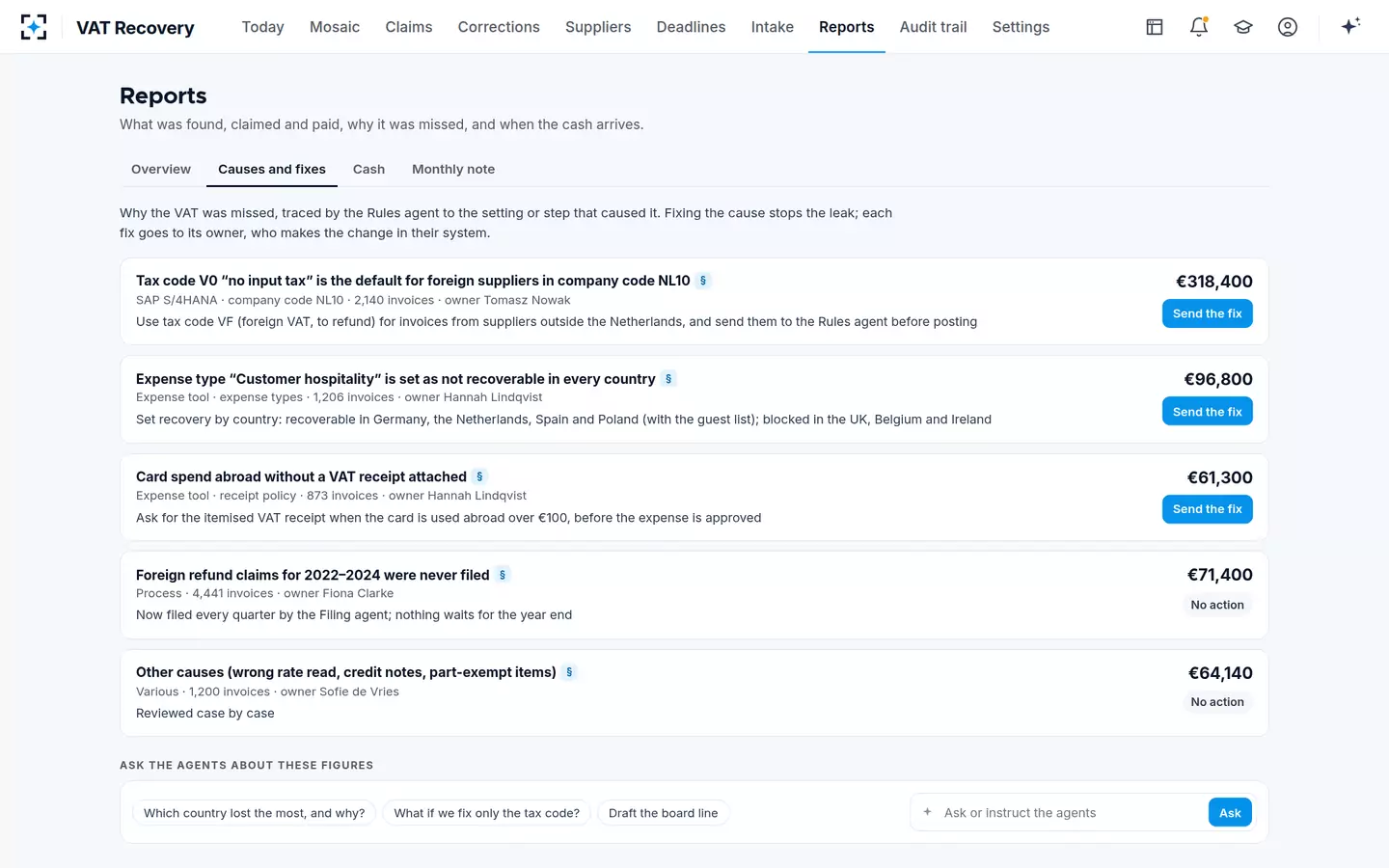
Task: Click the § icon beside Other causes
Action: (x=569, y=672)
